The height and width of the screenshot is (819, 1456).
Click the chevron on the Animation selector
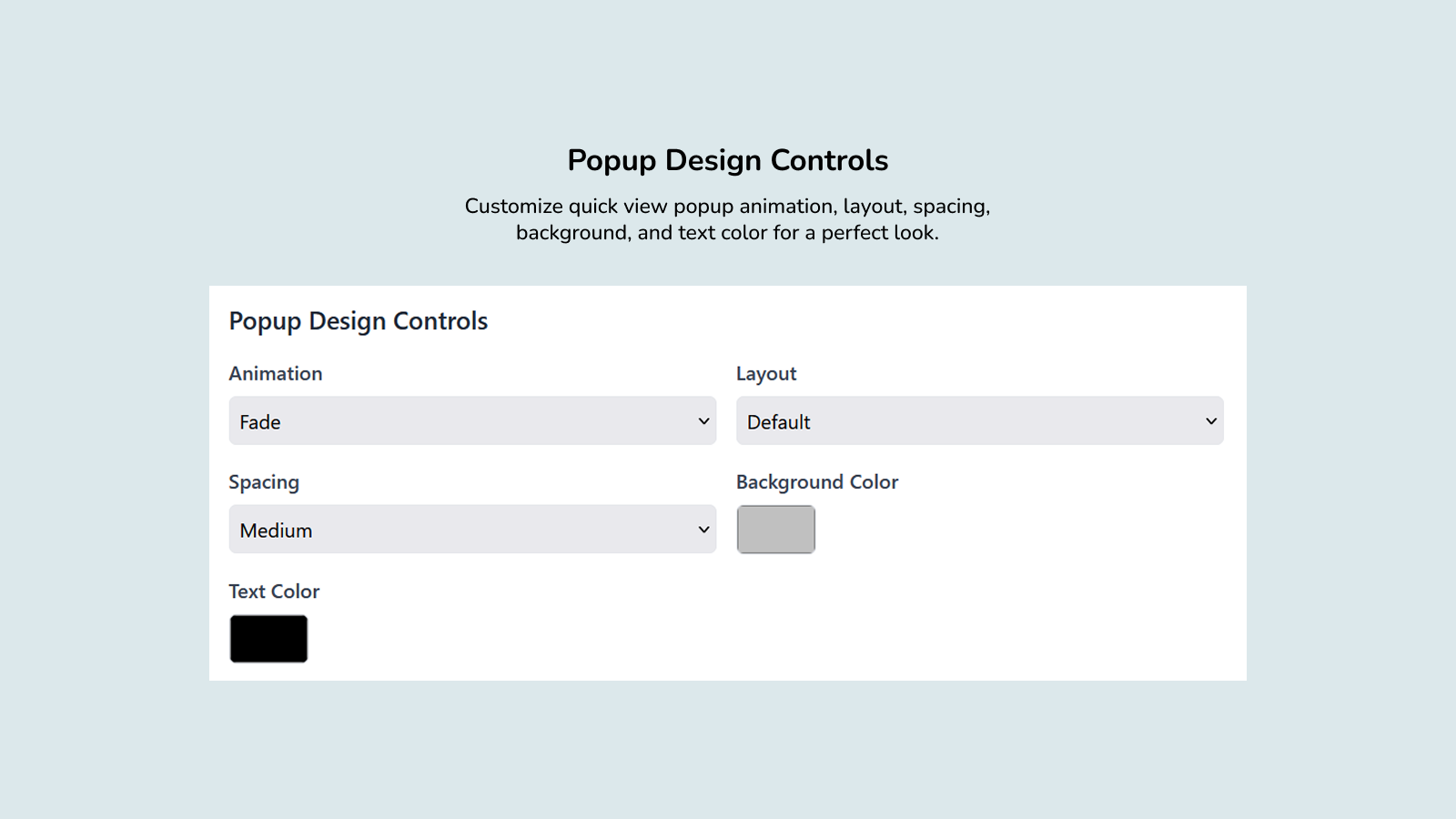click(703, 420)
